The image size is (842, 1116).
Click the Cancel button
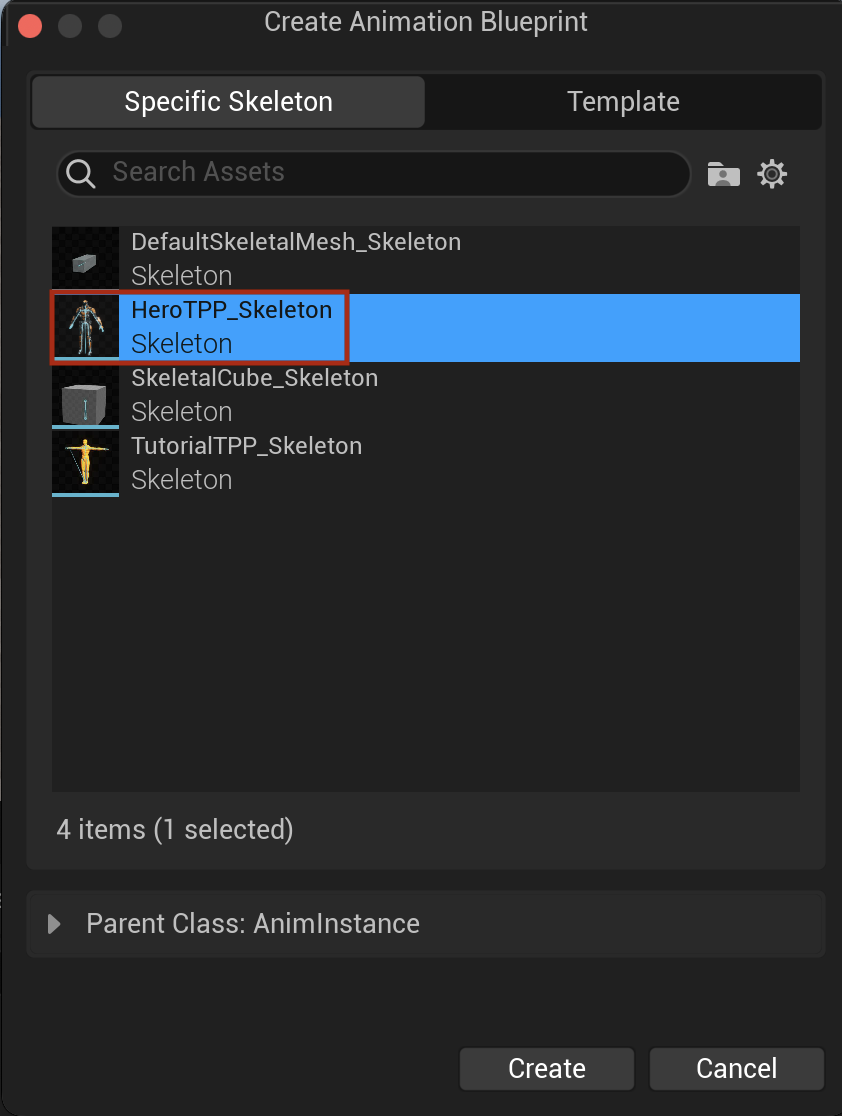[737, 1068]
